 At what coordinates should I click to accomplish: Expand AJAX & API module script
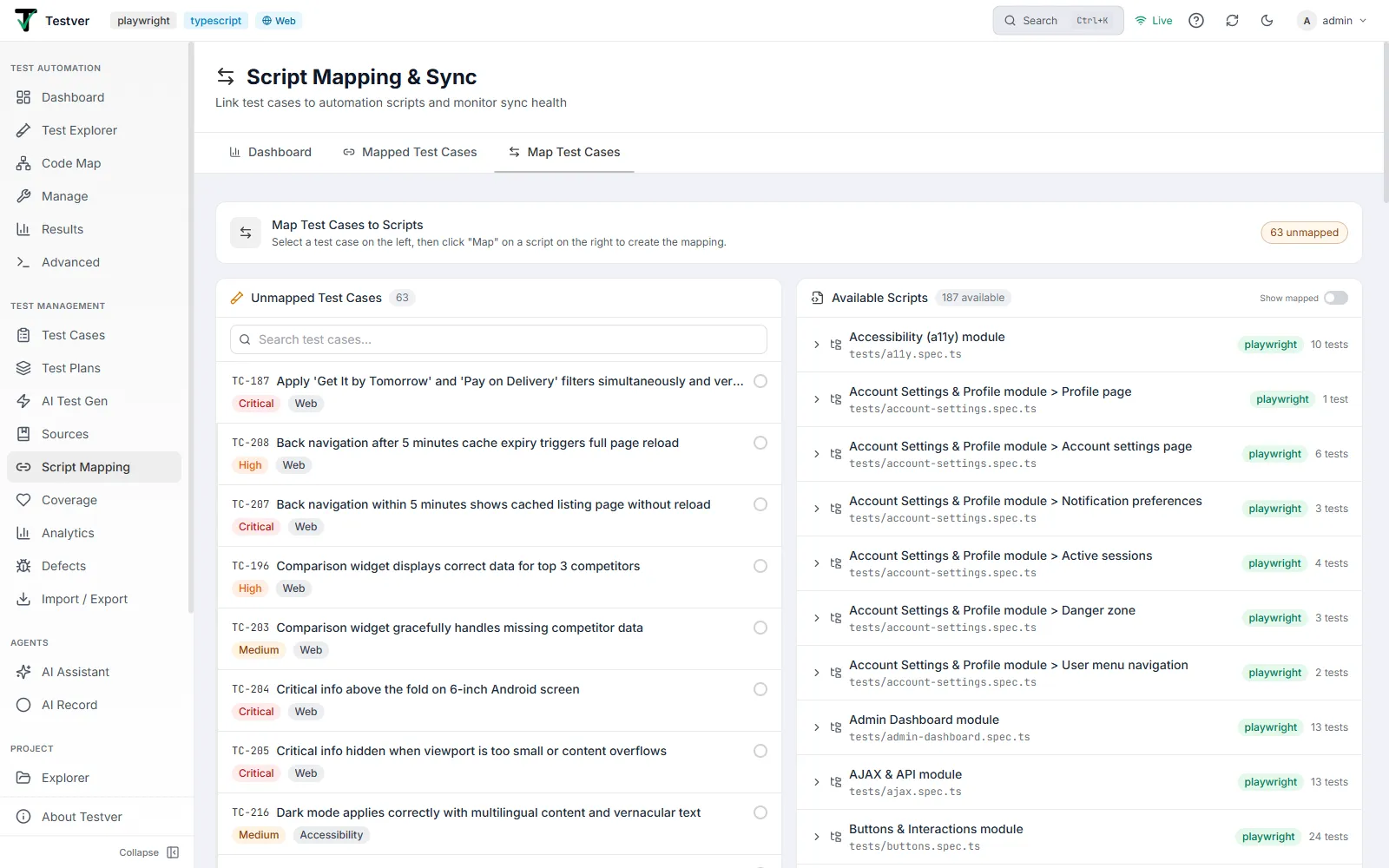point(817,782)
